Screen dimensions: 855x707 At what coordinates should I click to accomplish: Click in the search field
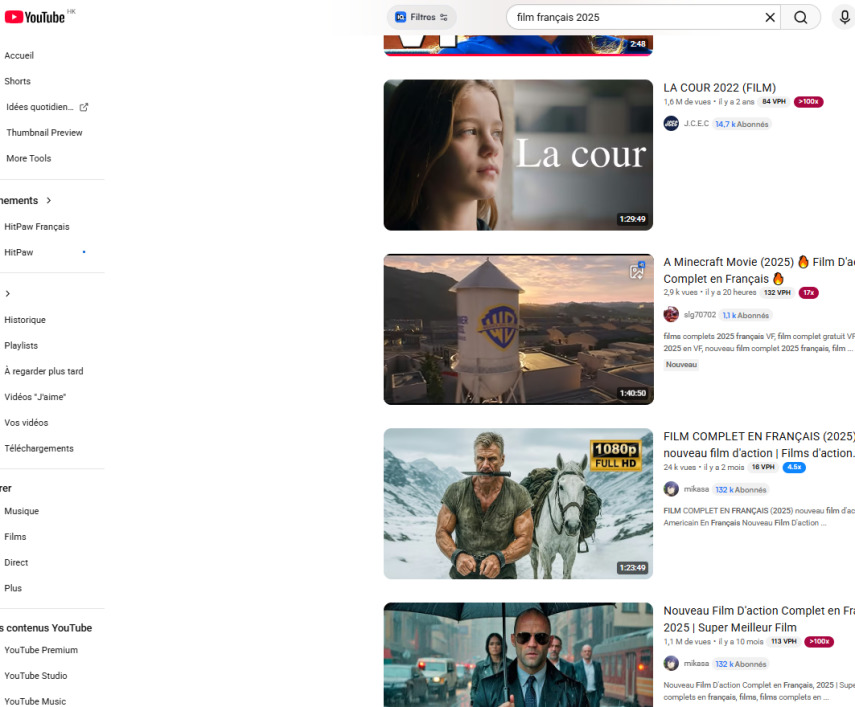pyautogui.click(x=630, y=17)
